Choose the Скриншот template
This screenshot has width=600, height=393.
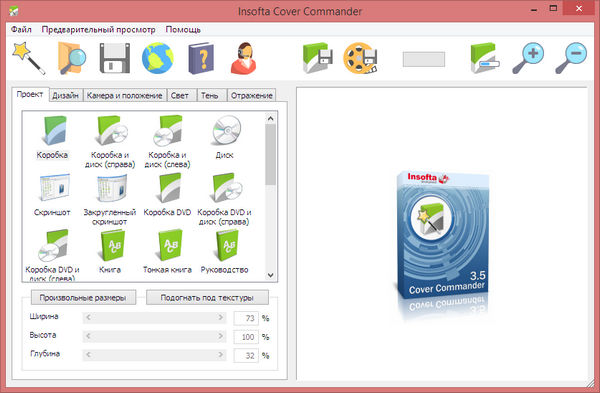pyautogui.click(x=52, y=194)
